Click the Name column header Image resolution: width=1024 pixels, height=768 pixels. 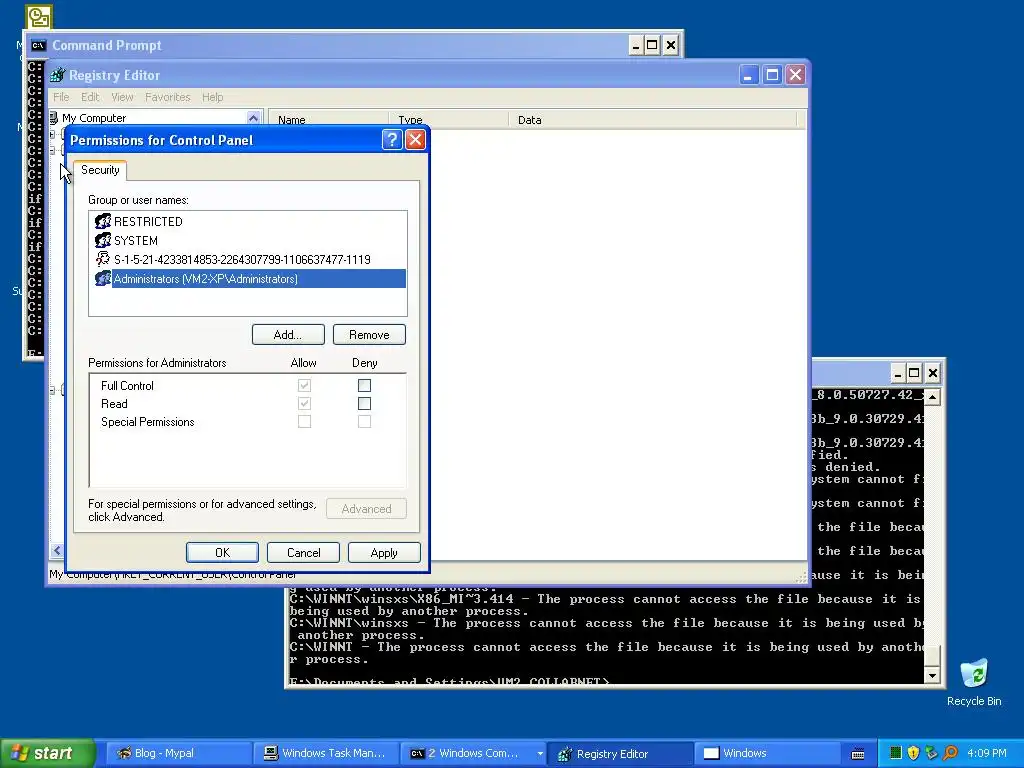(x=328, y=120)
